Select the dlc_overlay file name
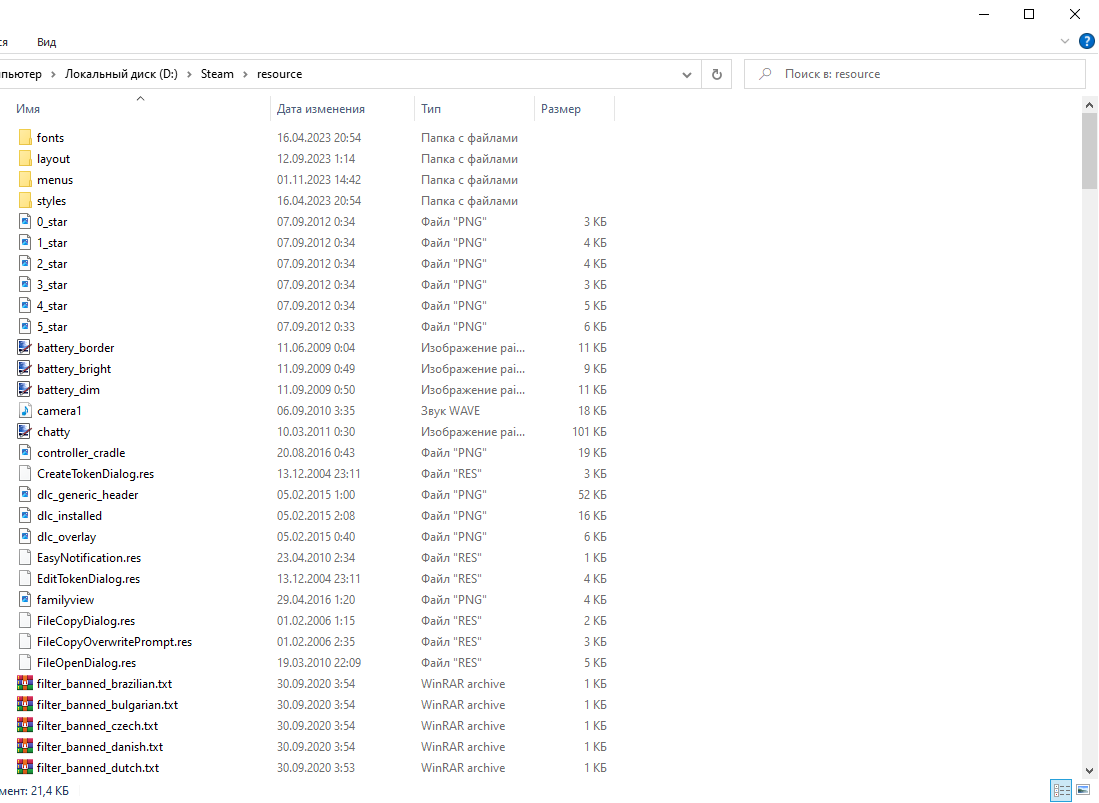1099x803 pixels. pyautogui.click(x=67, y=537)
